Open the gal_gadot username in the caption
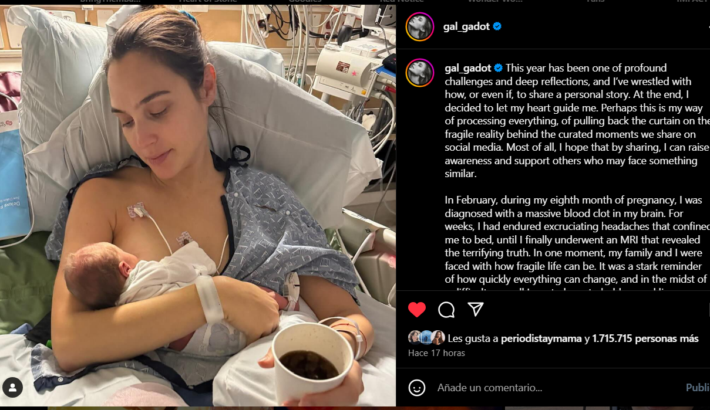 468,68
